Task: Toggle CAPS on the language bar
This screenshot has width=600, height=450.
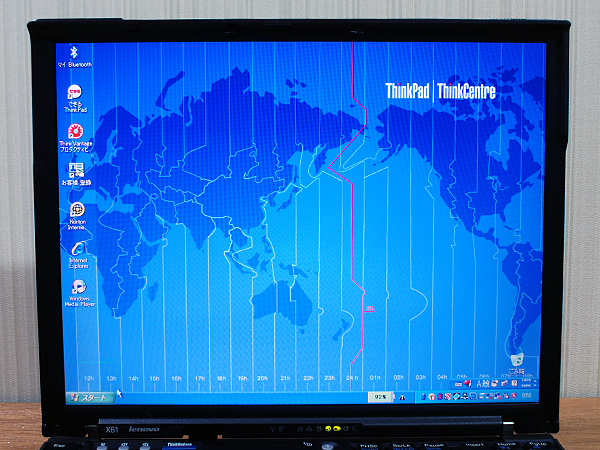Action: click(x=526, y=380)
